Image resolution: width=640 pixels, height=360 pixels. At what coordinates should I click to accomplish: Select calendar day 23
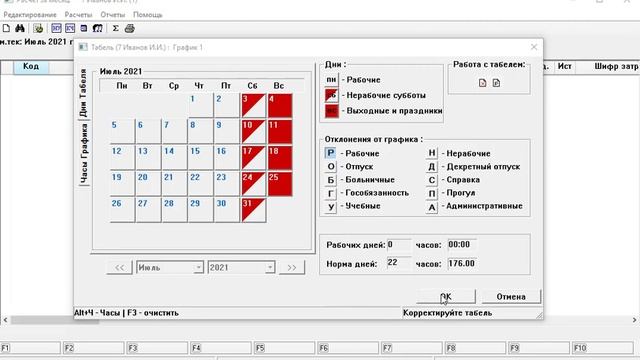pos(227,184)
